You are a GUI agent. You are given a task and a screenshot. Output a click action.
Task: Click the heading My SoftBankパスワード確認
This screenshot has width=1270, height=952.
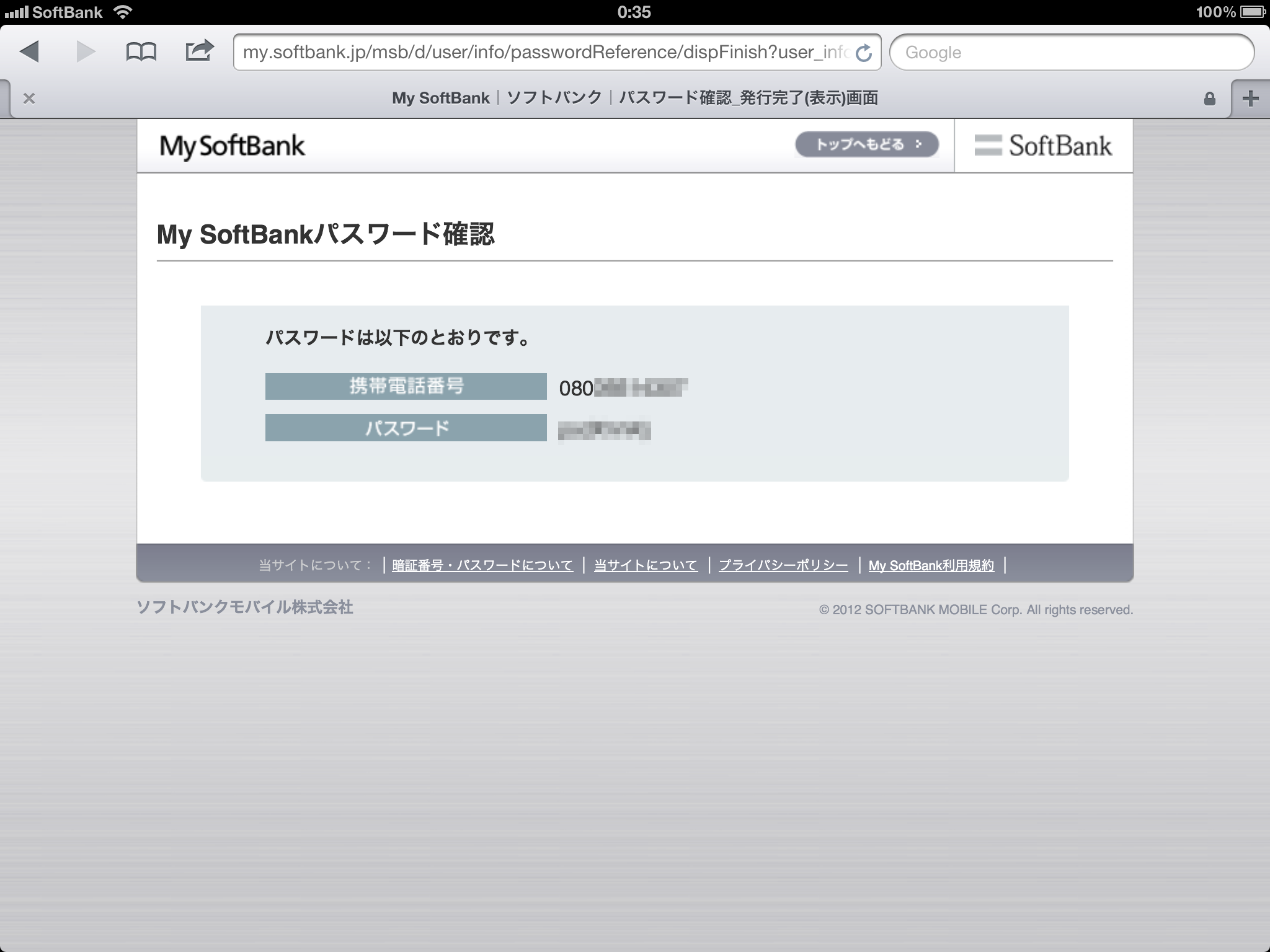[x=326, y=234]
